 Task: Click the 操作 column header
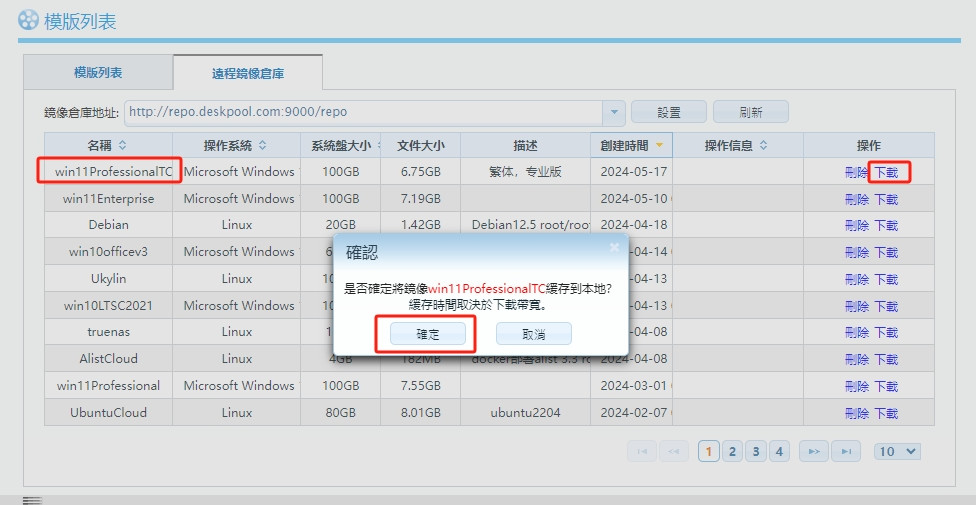tap(869, 146)
